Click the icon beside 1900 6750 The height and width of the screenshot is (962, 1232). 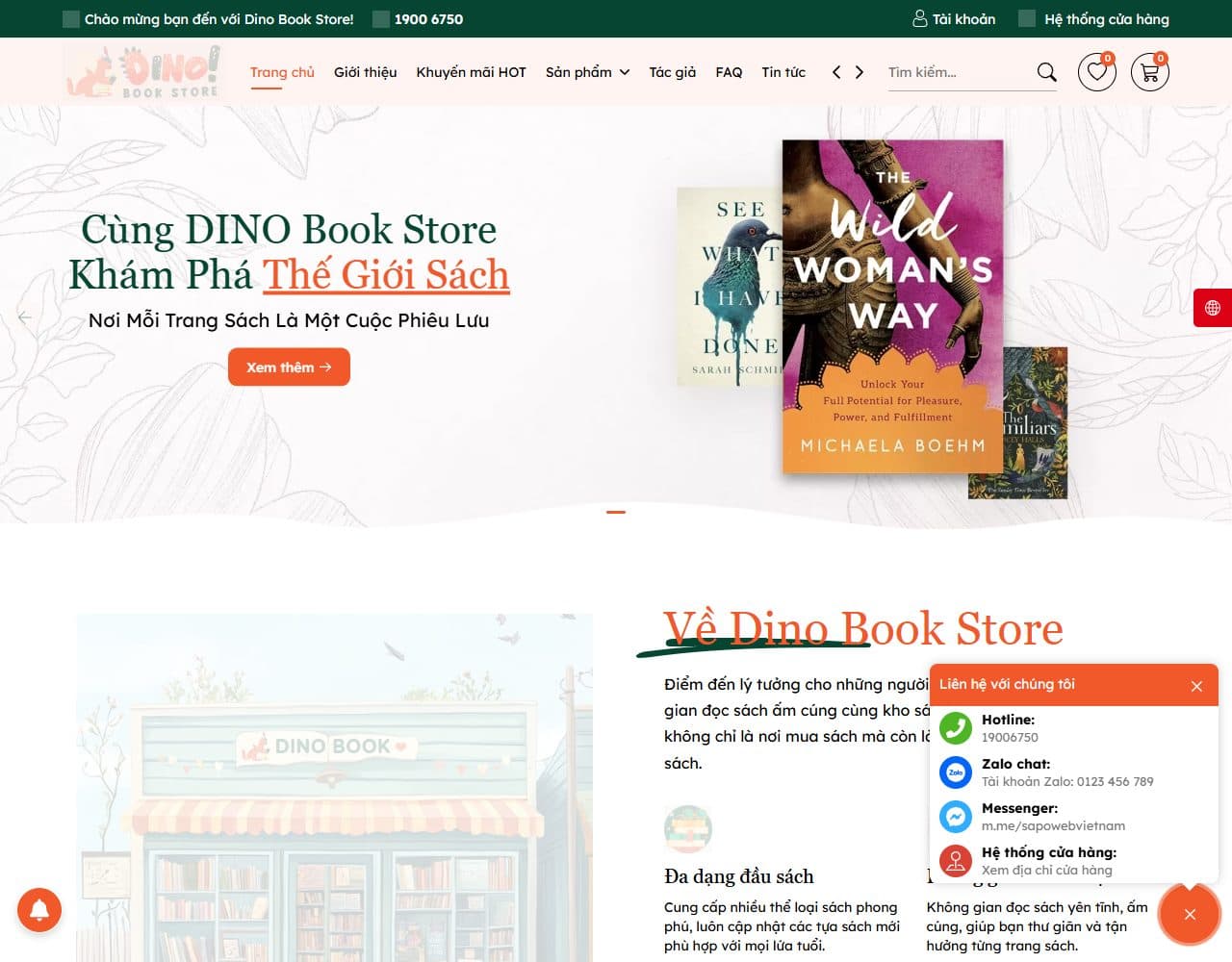coord(380,19)
